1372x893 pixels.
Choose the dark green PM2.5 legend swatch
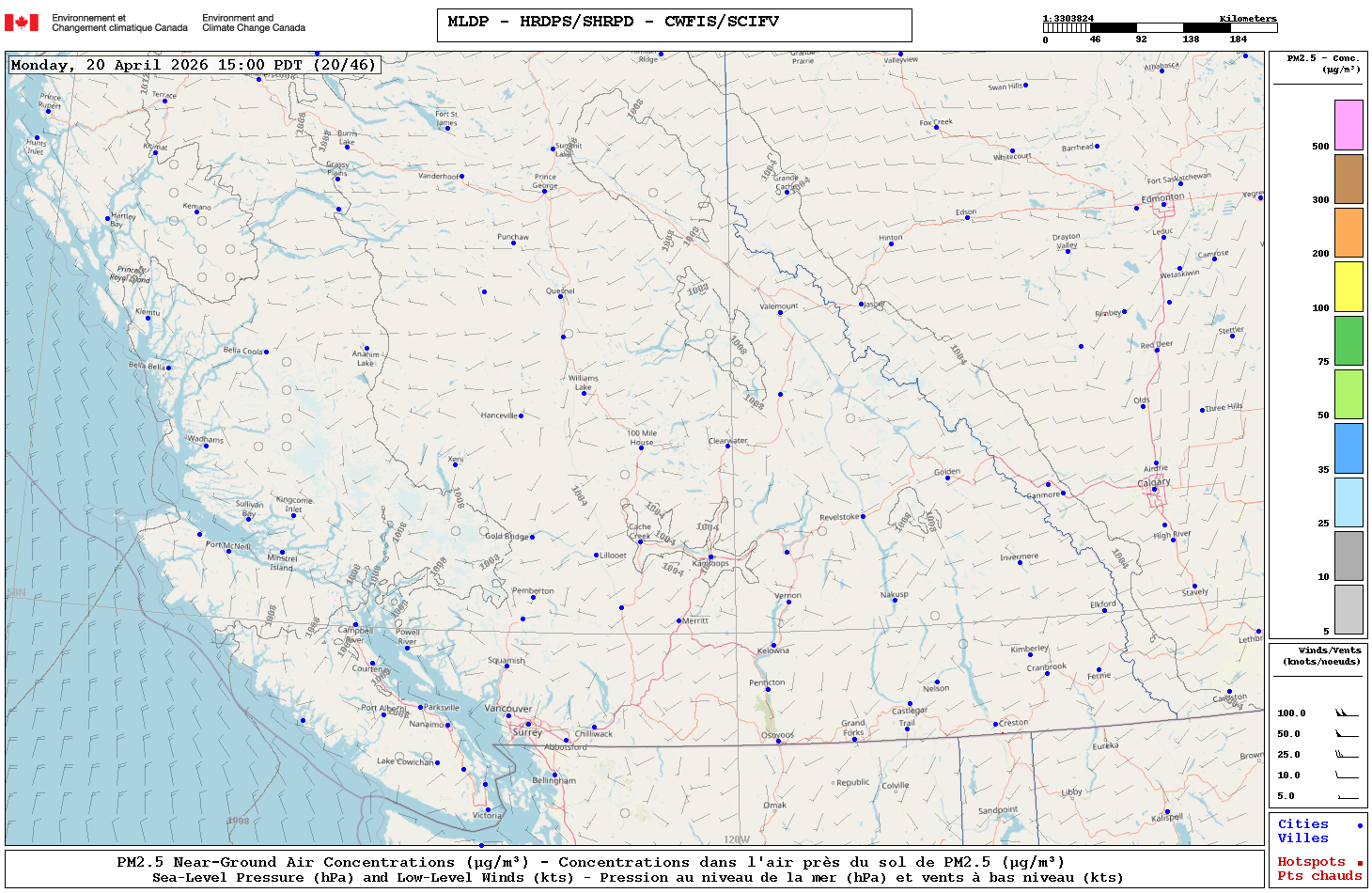coord(1349,340)
